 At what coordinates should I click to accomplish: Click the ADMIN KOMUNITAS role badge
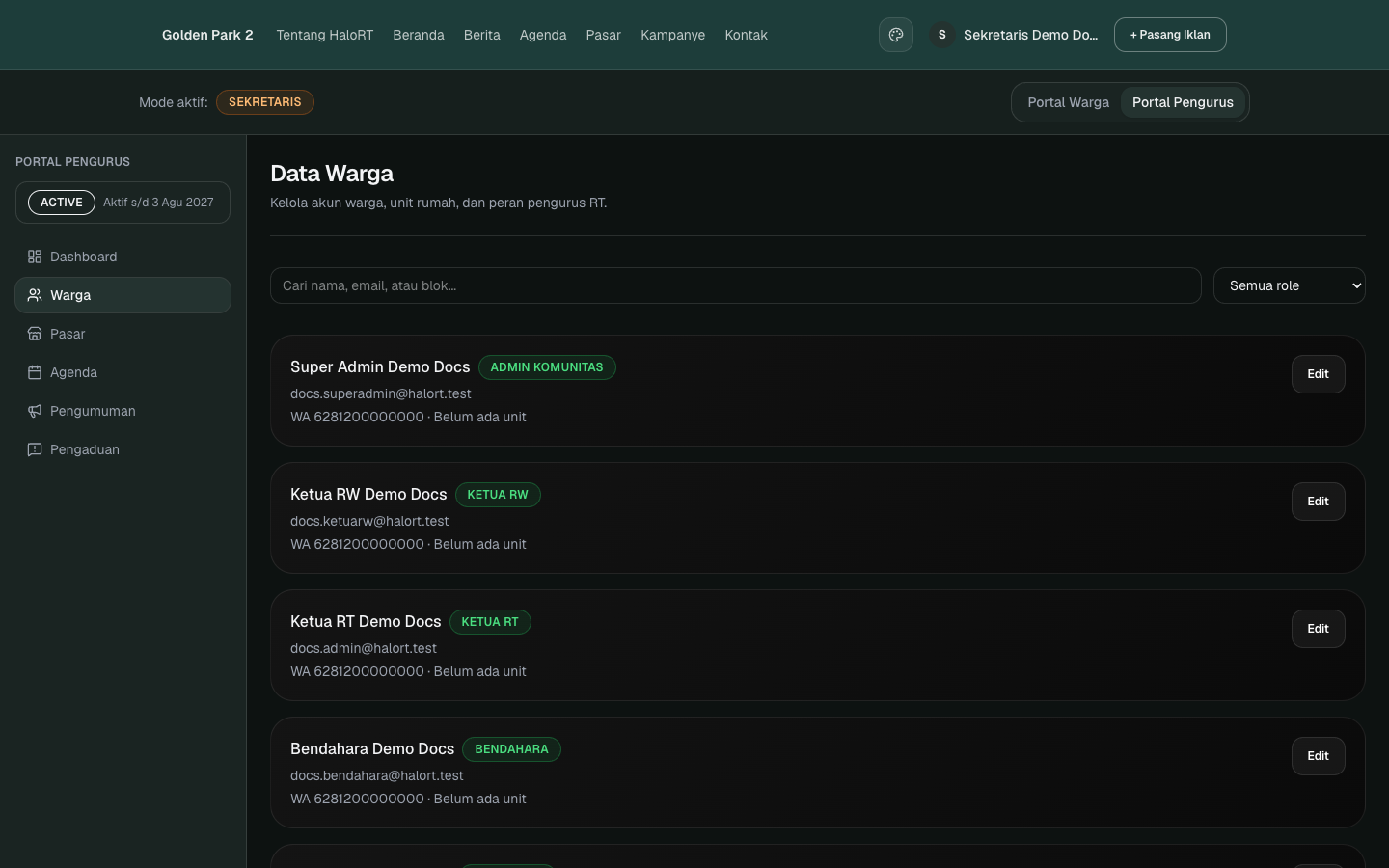tap(547, 367)
